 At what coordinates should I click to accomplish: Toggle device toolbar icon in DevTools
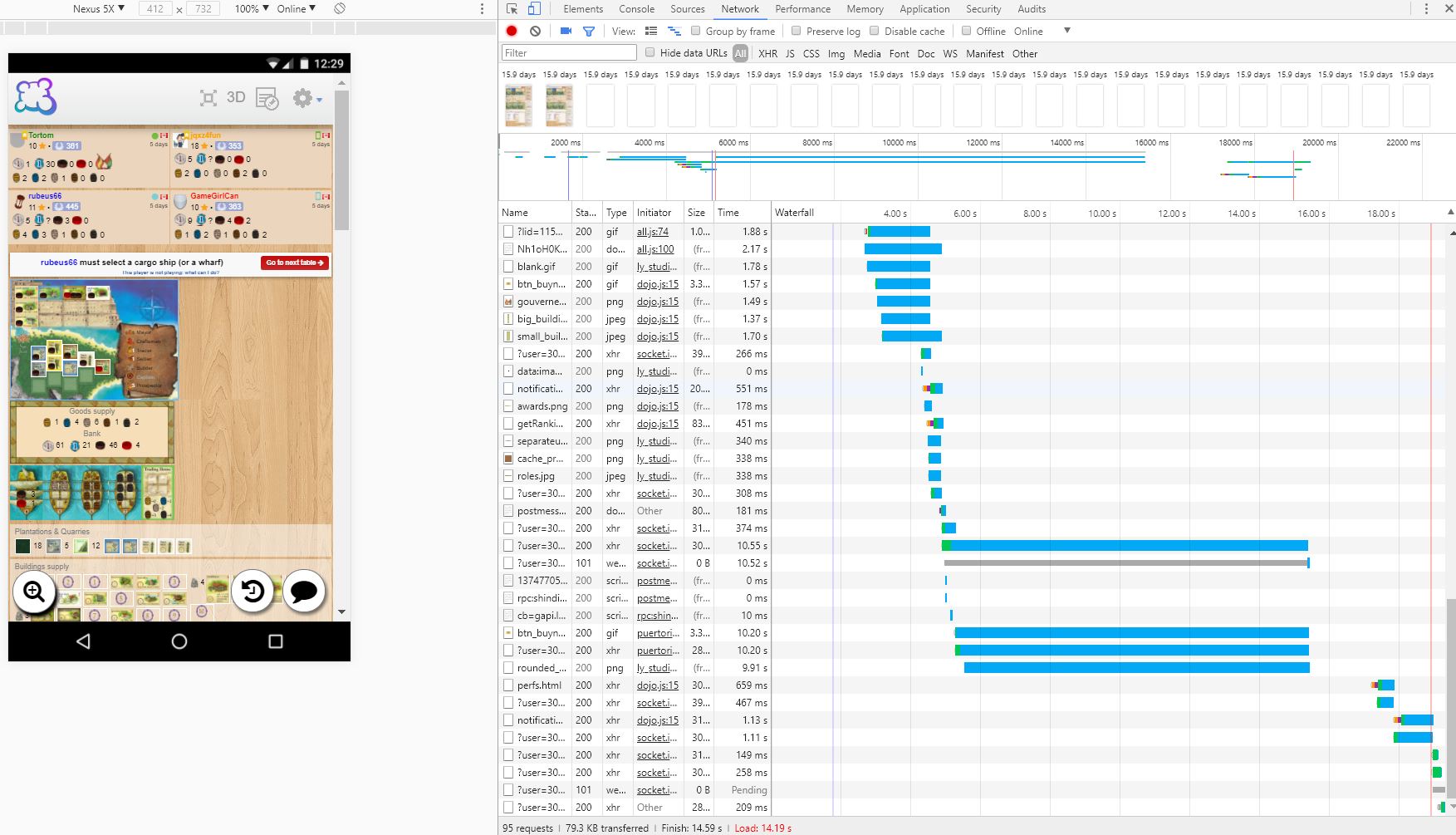pos(534,8)
